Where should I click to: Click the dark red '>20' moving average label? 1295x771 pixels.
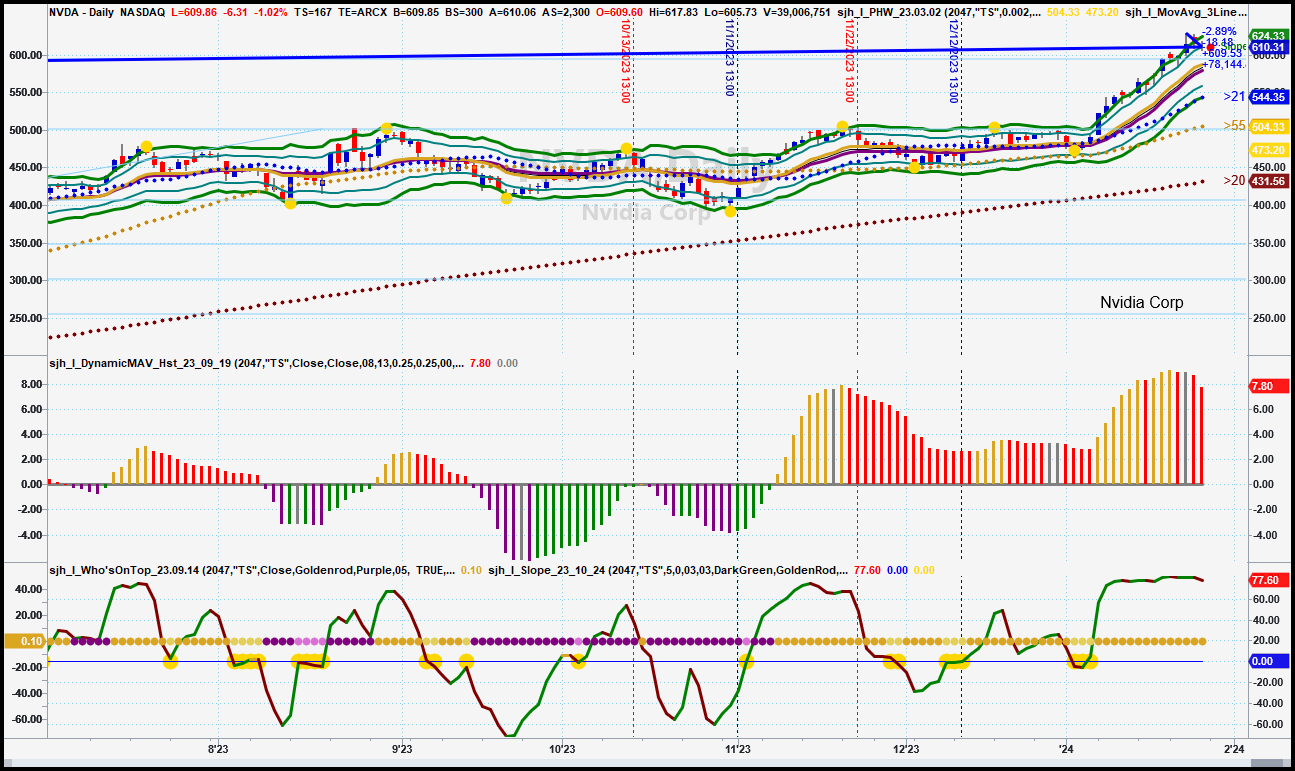(x=1234, y=180)
